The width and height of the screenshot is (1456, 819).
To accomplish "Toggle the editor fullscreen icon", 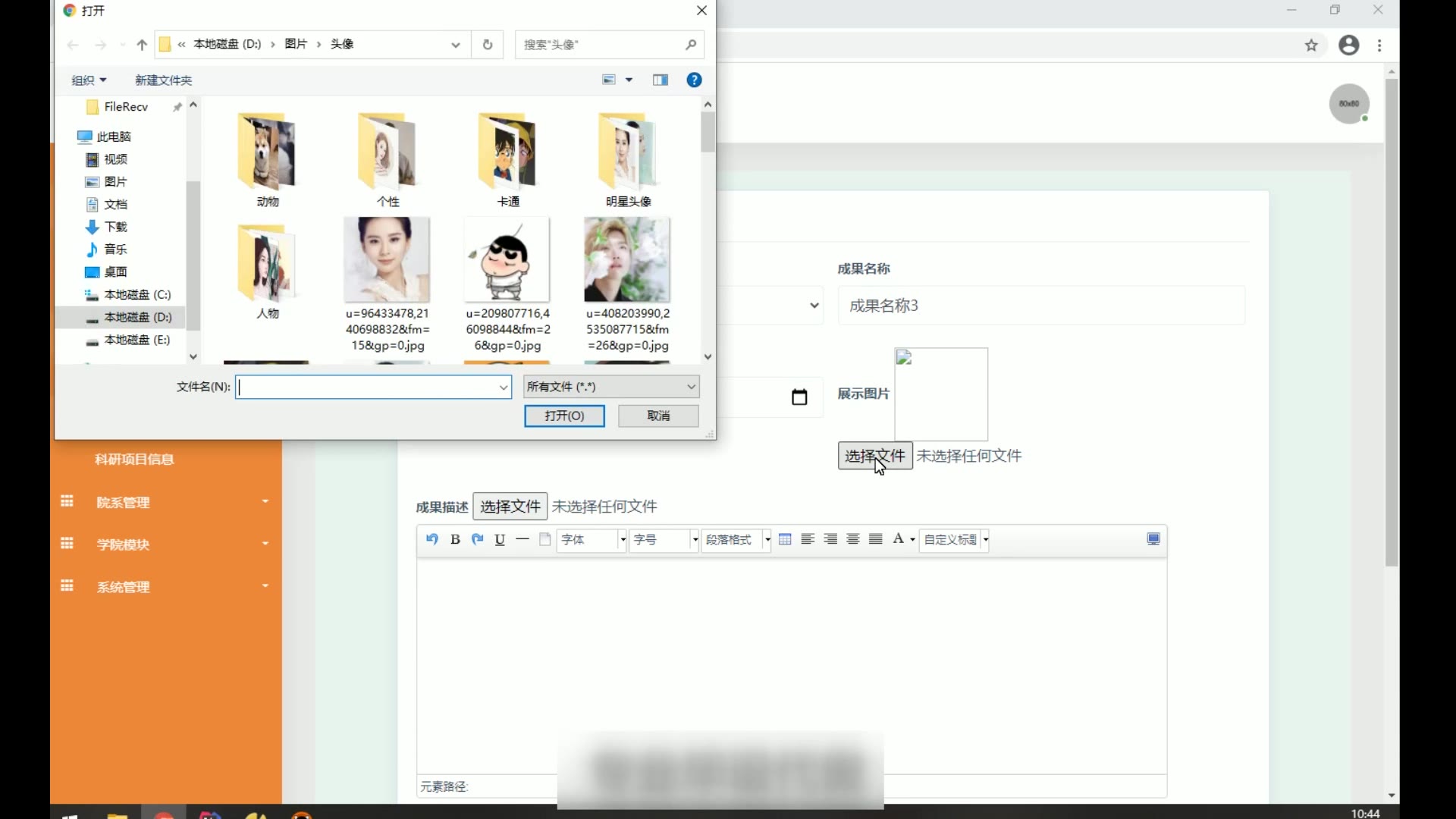I will click(1153, 539).
